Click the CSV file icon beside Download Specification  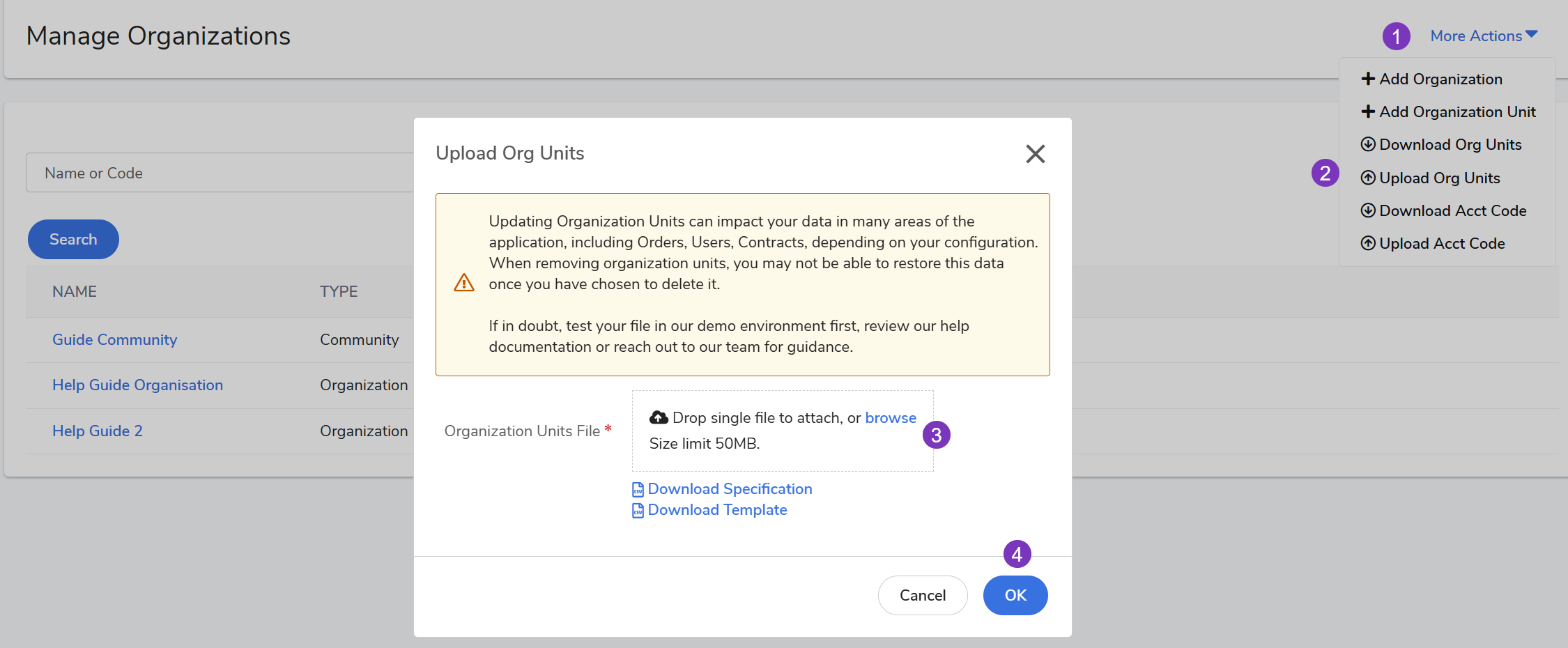point(638,490)
